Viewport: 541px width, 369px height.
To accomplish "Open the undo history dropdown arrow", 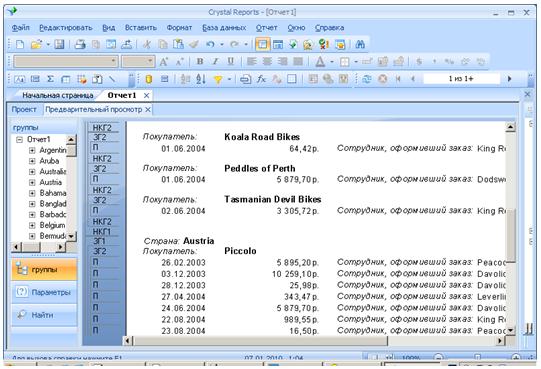I will (222, 45).
